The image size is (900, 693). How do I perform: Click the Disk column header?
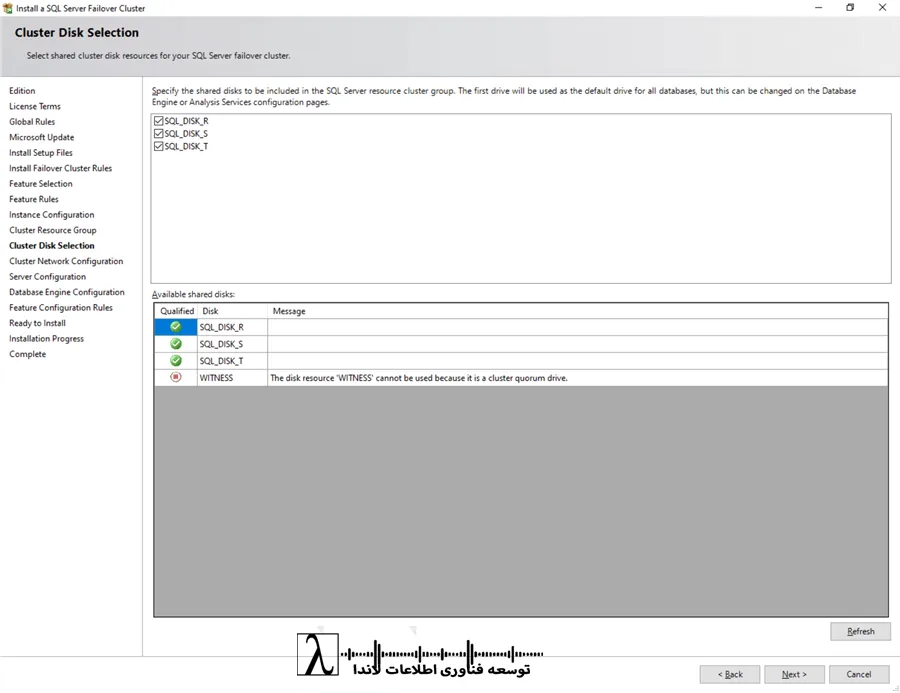click(232, 311)
